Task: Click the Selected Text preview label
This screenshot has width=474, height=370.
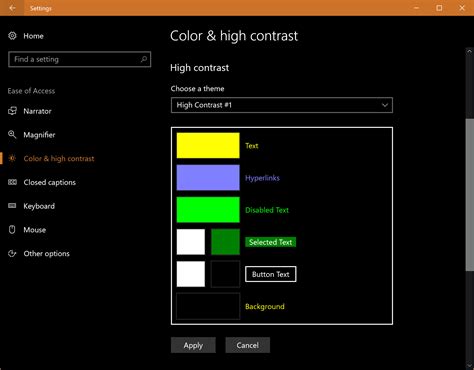Action: [x=270, y=242]
